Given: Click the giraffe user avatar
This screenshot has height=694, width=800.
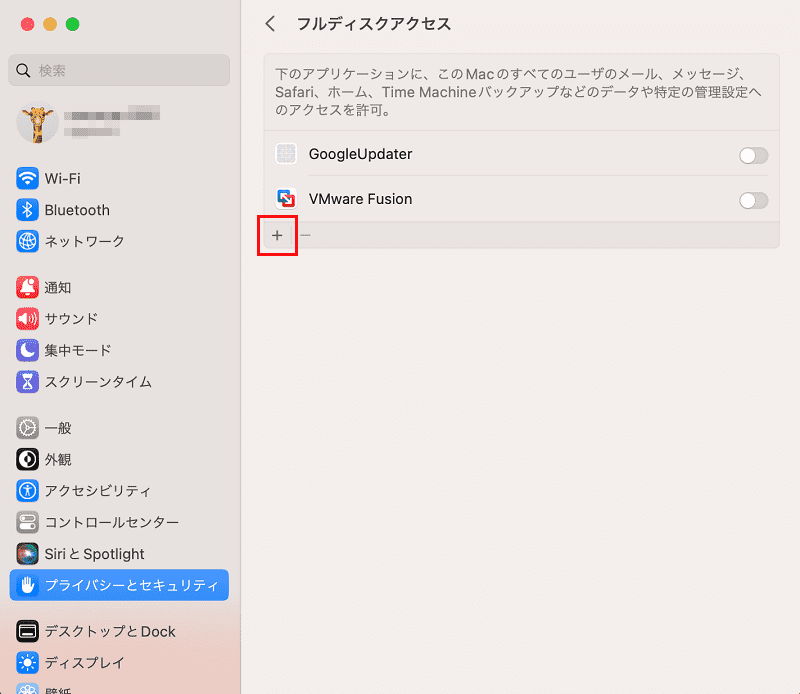Looking at the screenshot, I should [x=37, y=123].
